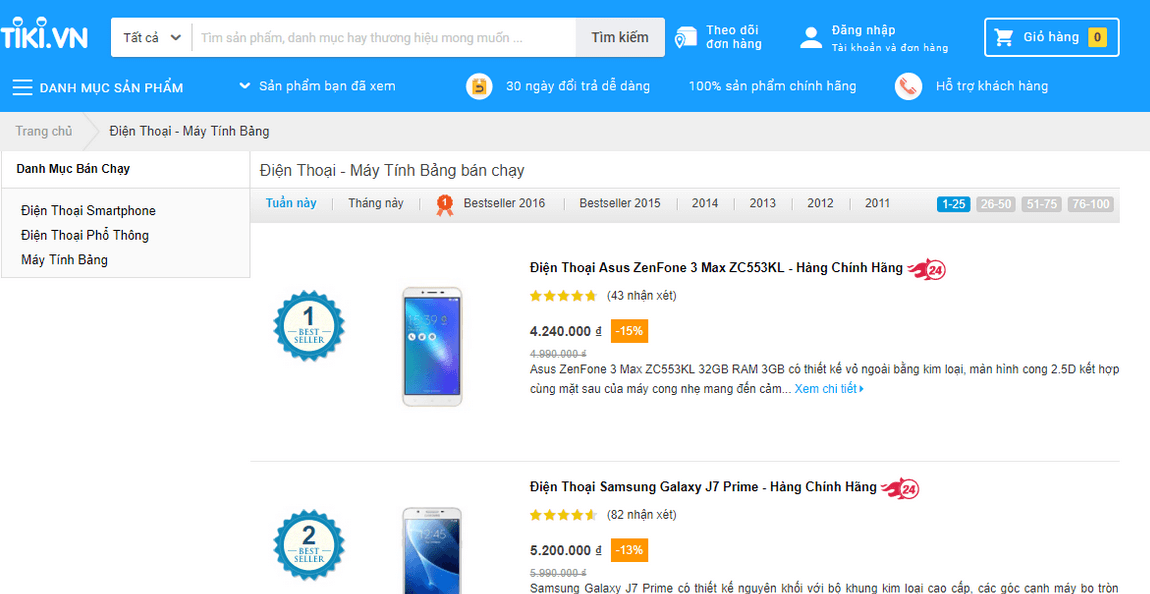
Task: Click 'Đăng nhập' to sign in
Action: (863, 30)
